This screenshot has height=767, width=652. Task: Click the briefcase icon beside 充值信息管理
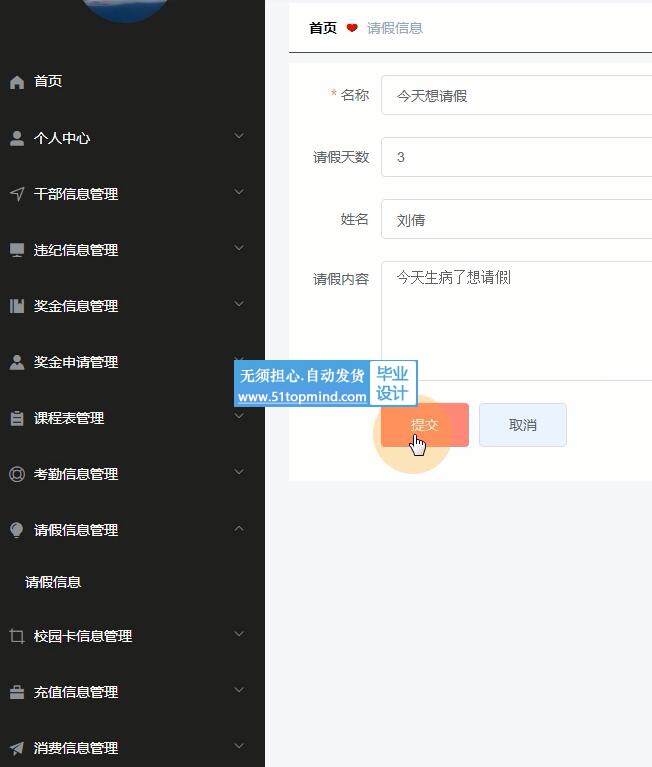pos(17,692)
